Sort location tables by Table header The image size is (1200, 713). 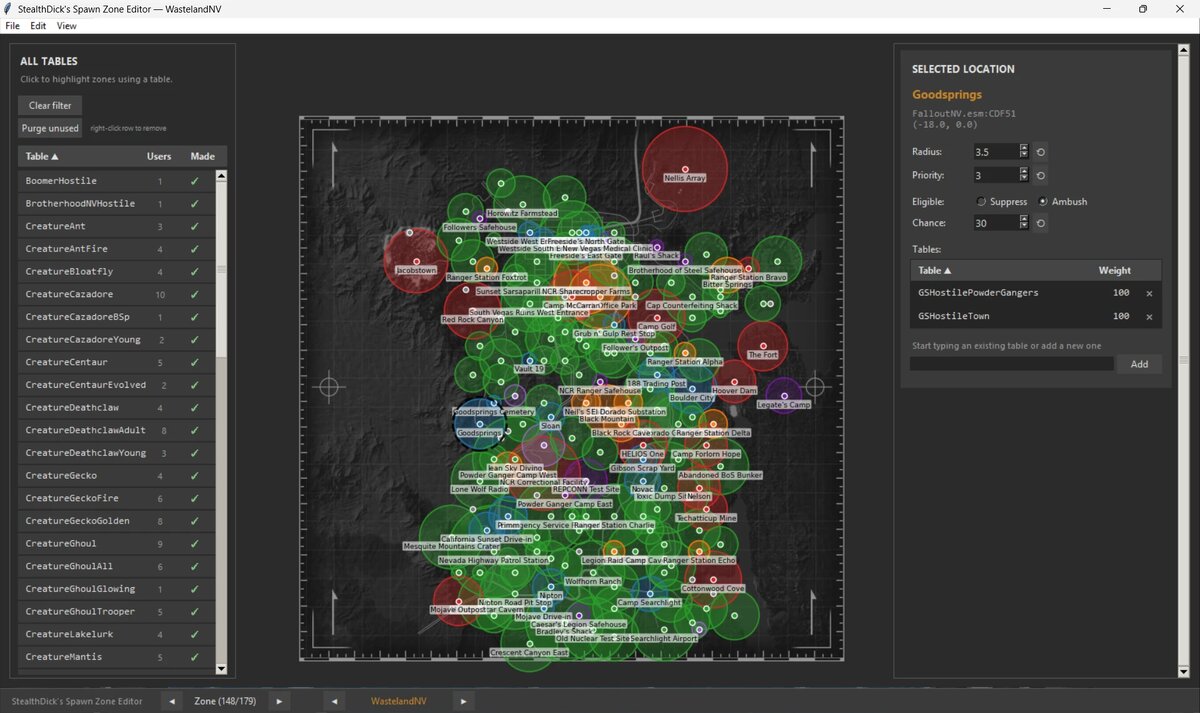coord(934,270)
